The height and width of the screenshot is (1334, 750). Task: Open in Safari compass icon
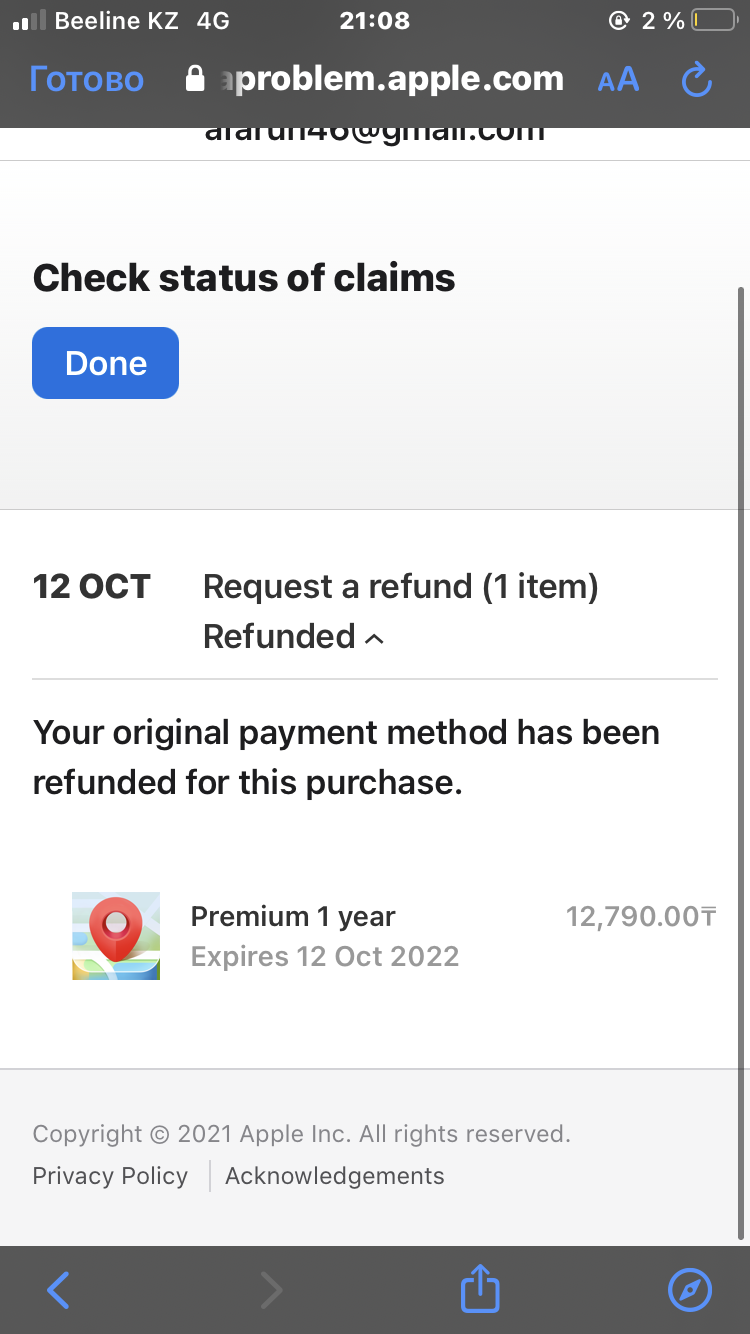pyautogui.click(x=689, y=1290)
